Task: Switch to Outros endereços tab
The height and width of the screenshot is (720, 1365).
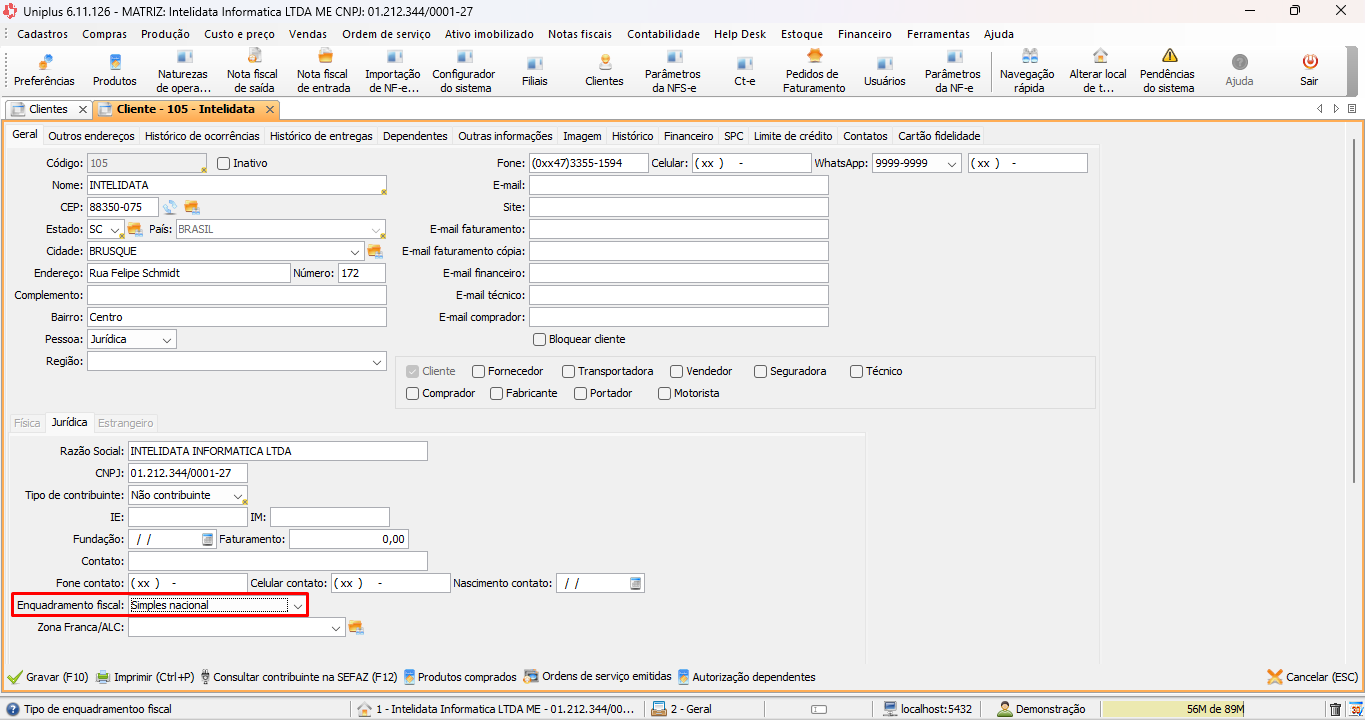Action: point(91,136)
